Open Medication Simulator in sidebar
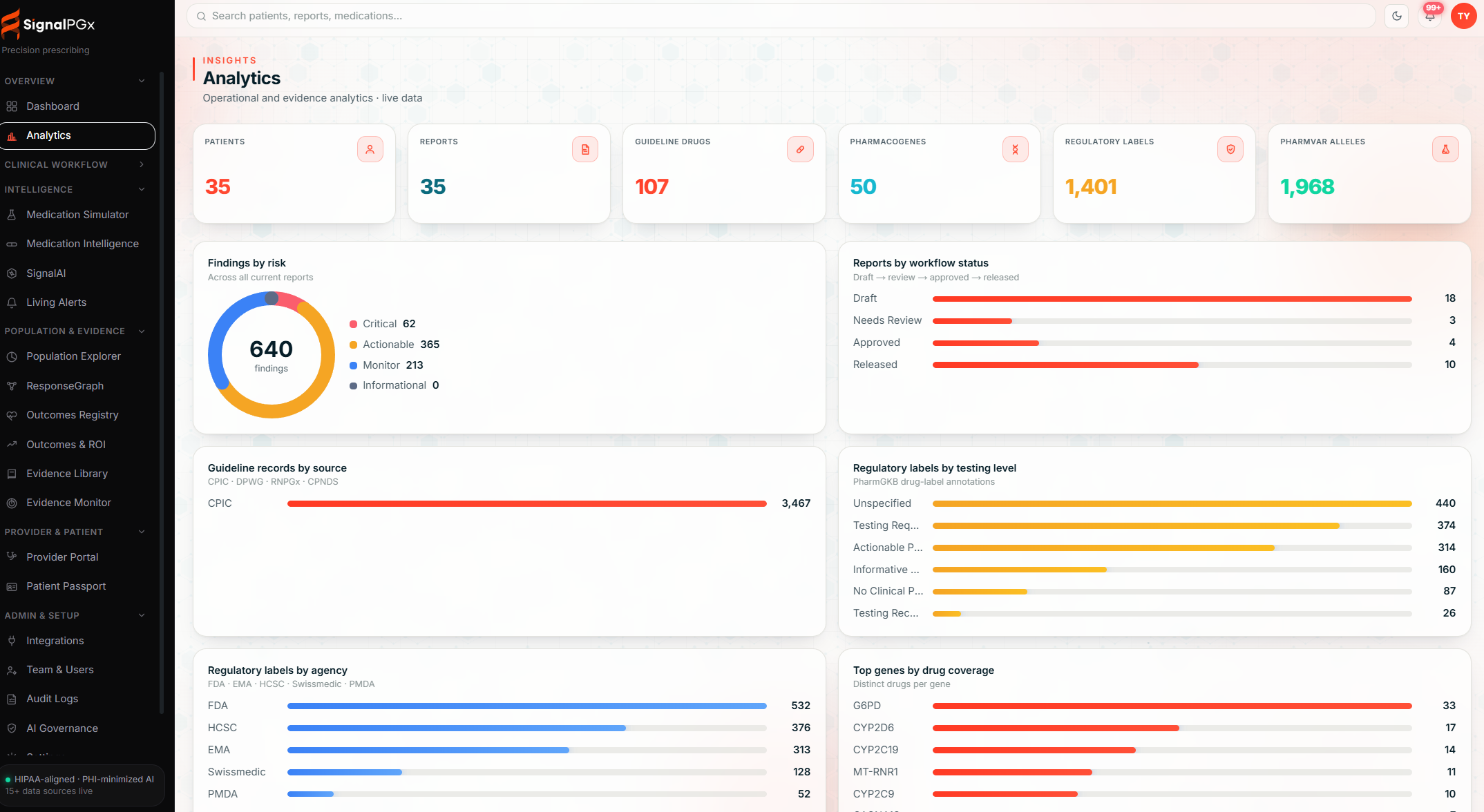1484x812 pixels. pyautogui.click(x=77, y=215)
